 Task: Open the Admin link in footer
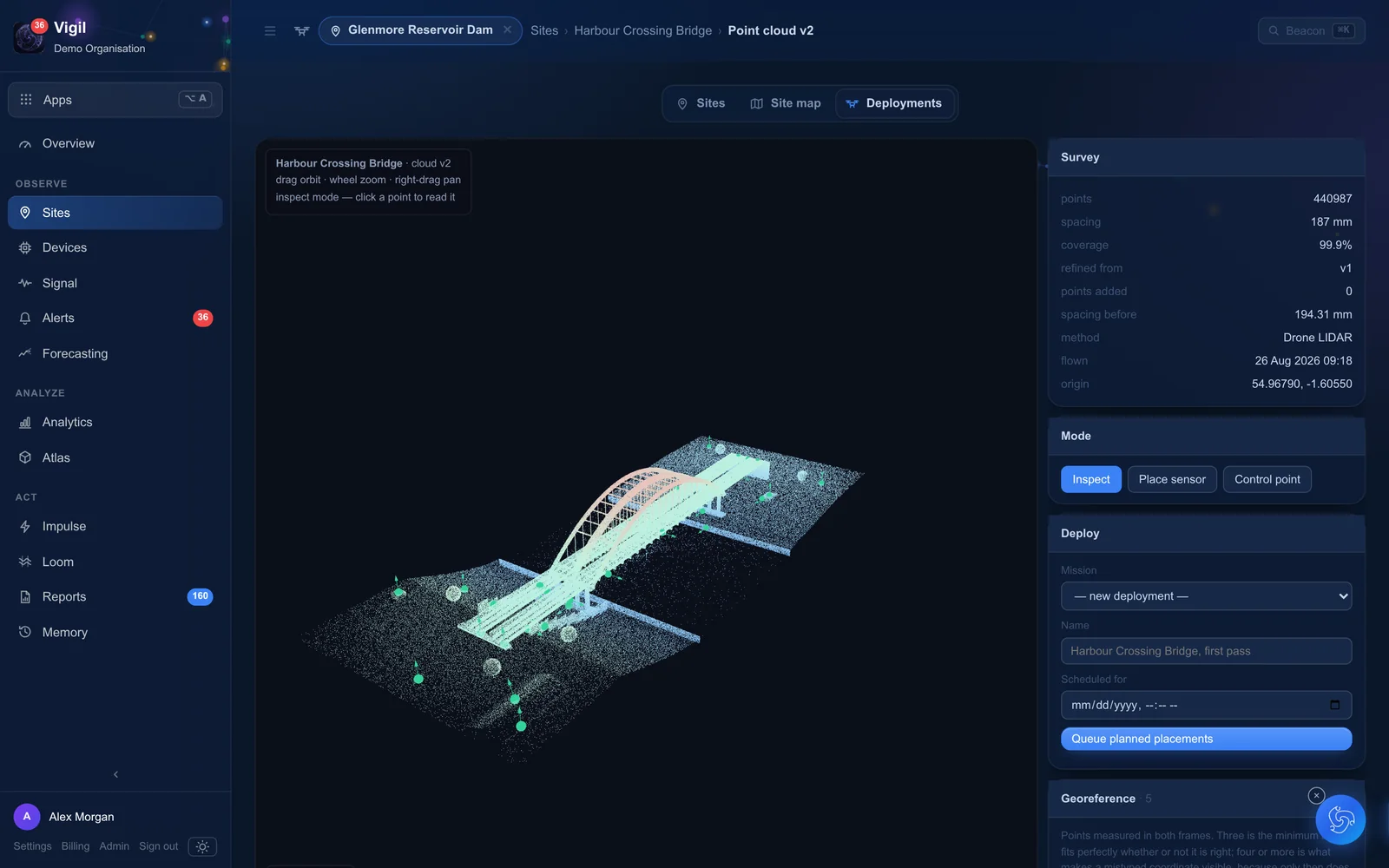click(114, 846)
